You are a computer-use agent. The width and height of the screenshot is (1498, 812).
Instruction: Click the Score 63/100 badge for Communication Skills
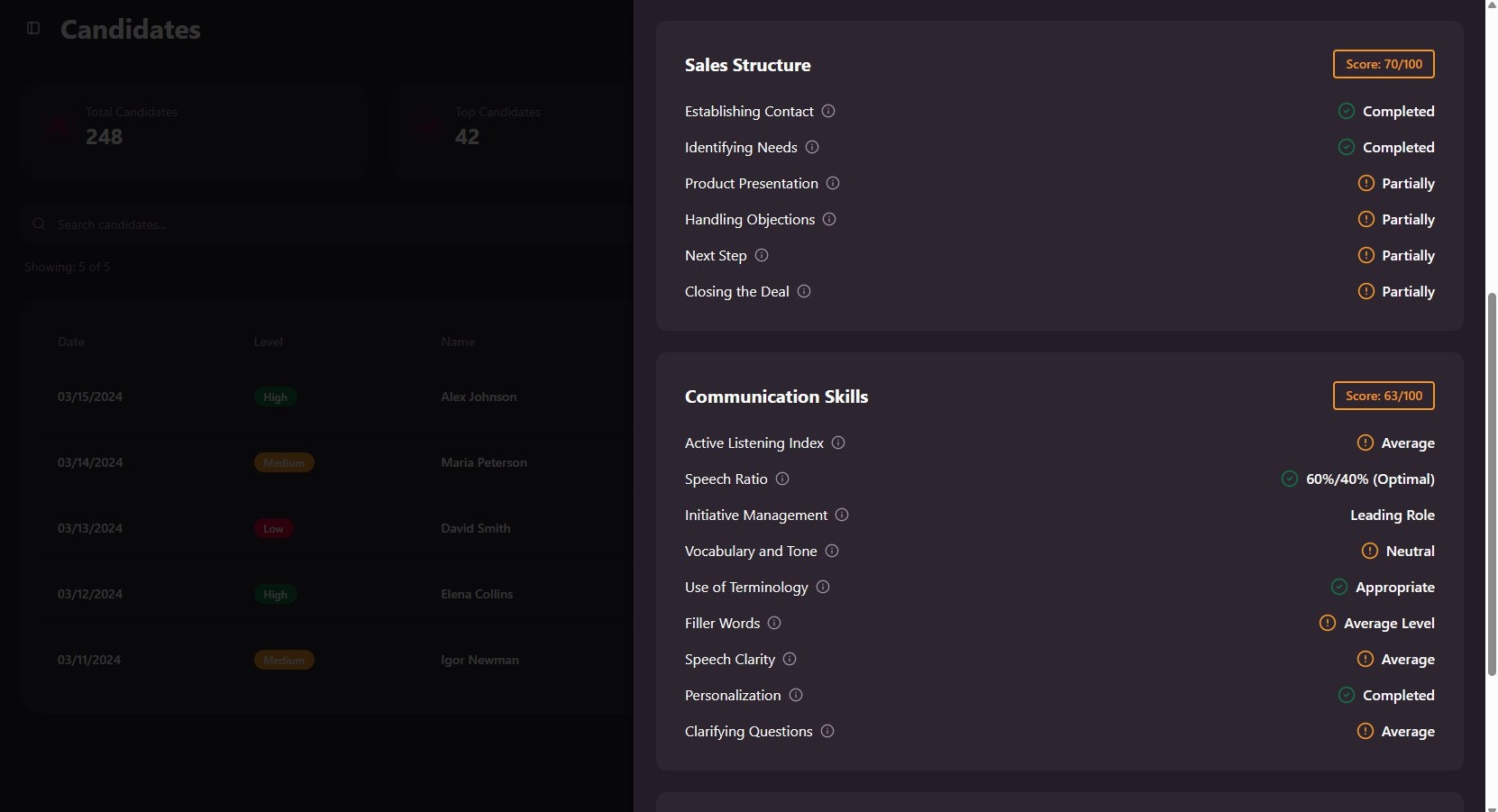pos(1383,396)
